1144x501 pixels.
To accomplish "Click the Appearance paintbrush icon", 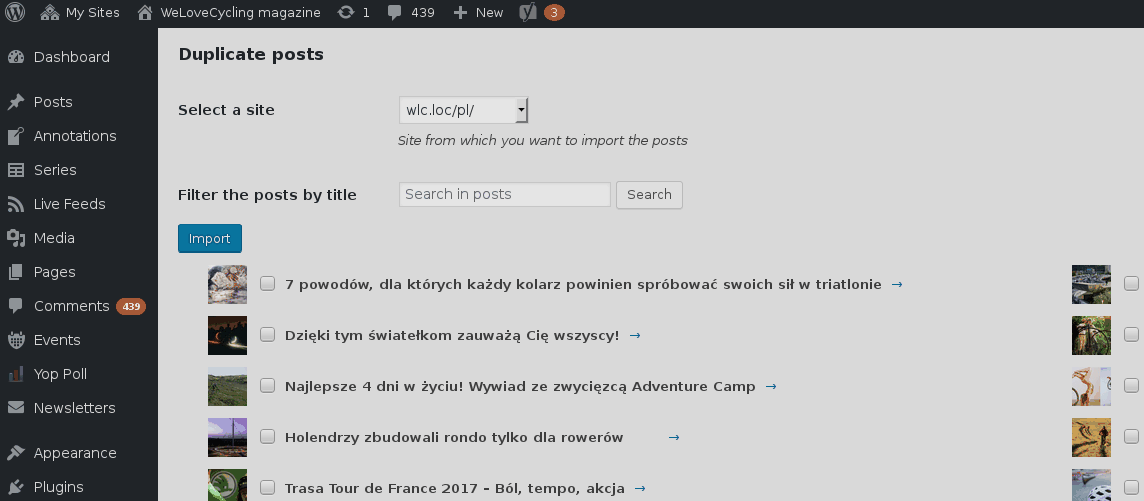I will (x=16, y=453).
